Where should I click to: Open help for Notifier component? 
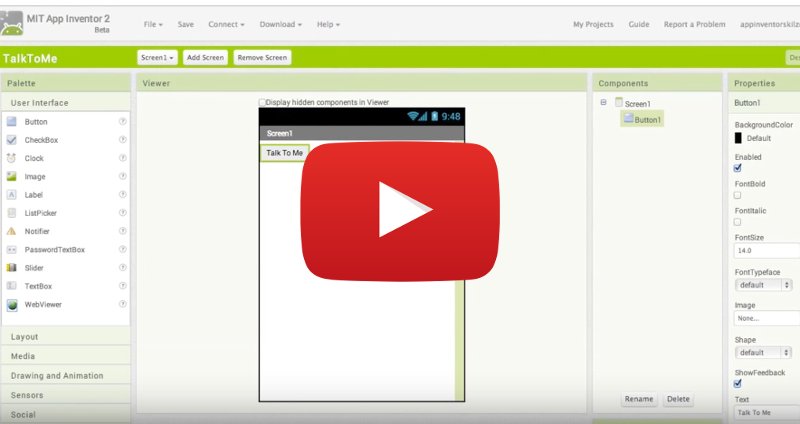[122, 231]
